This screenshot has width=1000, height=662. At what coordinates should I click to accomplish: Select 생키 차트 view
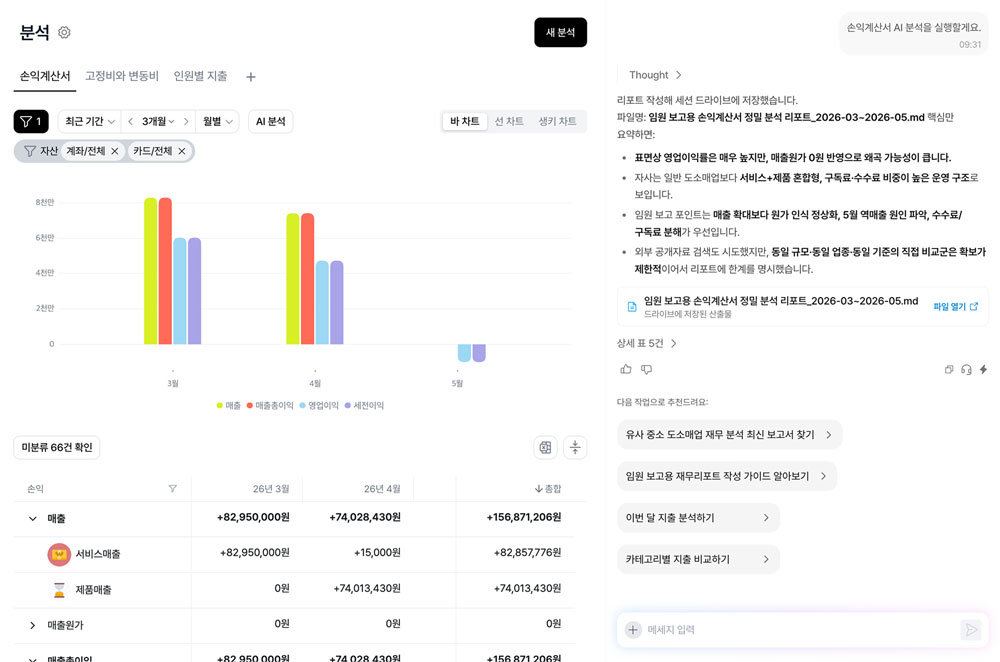coord(557,121)
